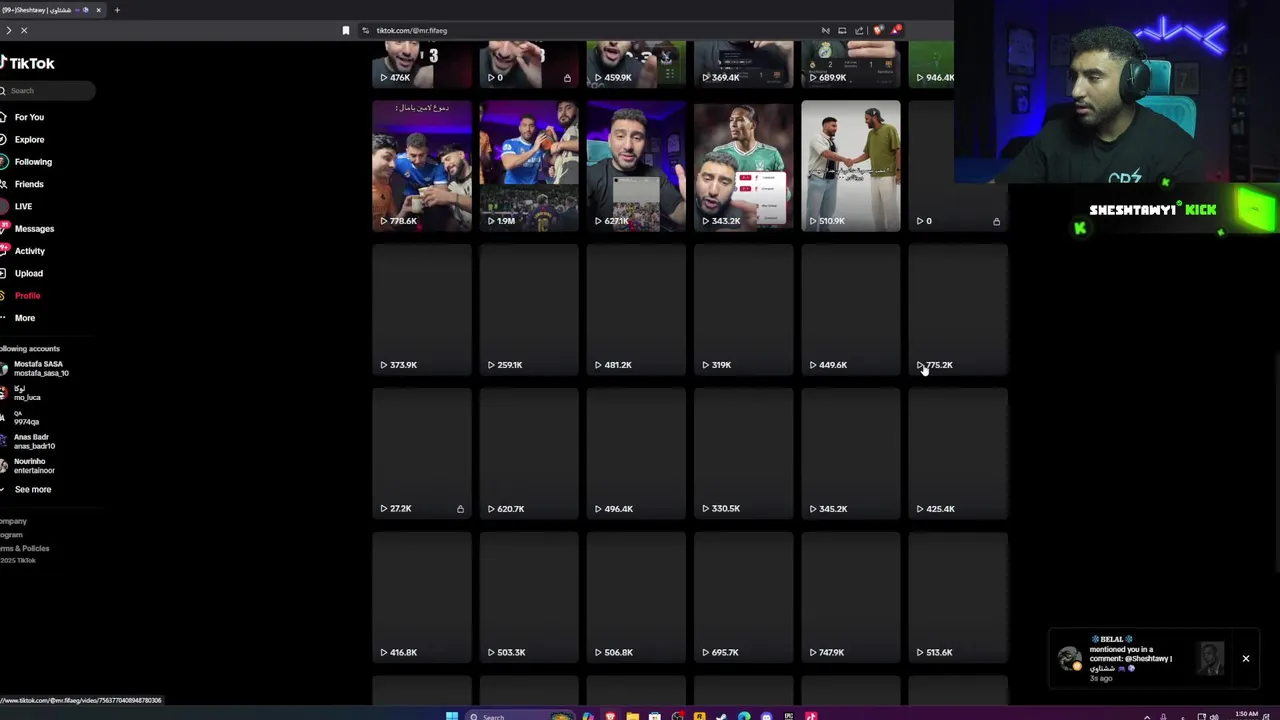The width and height of the screenshot is (1280, 720).
Task: Open the private video with 0 views beside 510.9K
Action: coord(958,166)
